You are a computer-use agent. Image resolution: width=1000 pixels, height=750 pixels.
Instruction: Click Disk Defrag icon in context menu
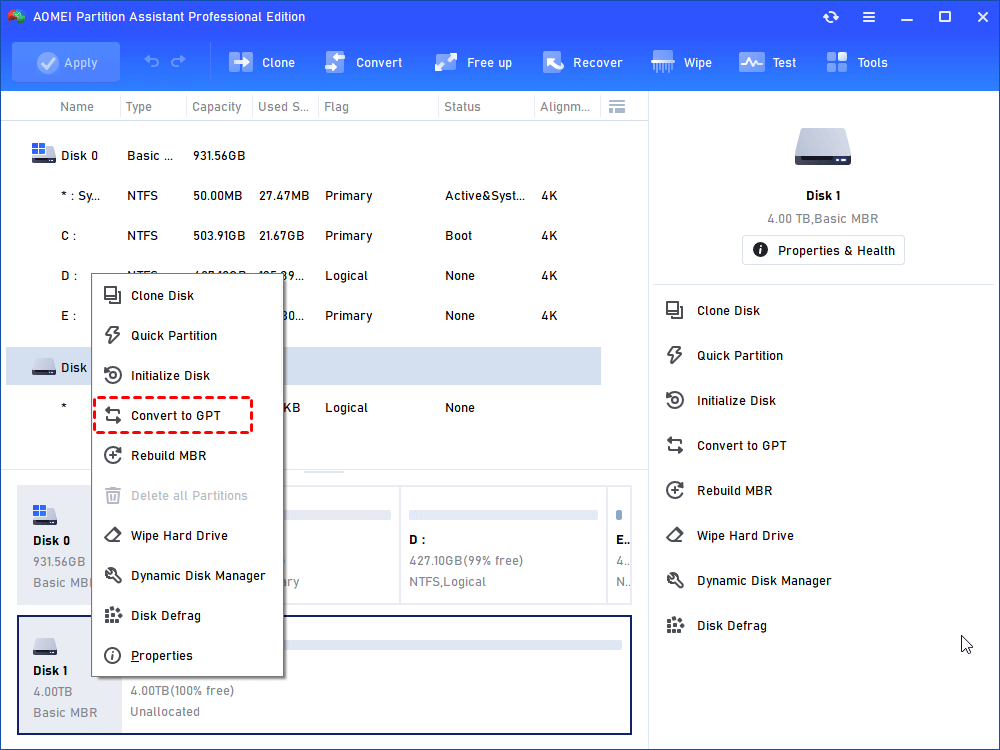(113, 615)
